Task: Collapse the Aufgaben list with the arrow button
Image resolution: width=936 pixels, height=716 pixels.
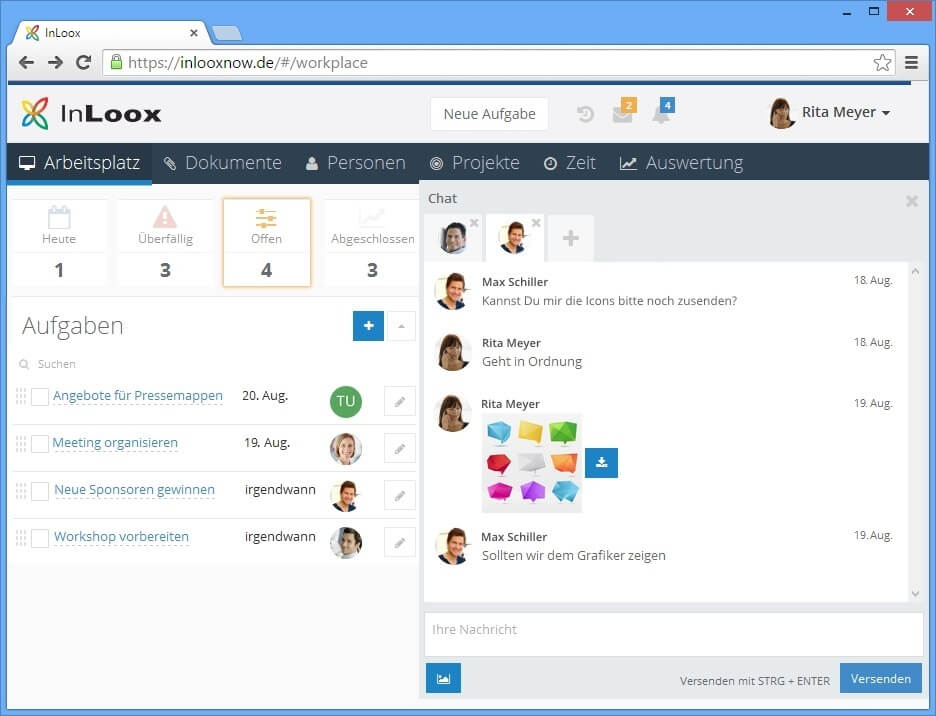Action: click(400, 326)
